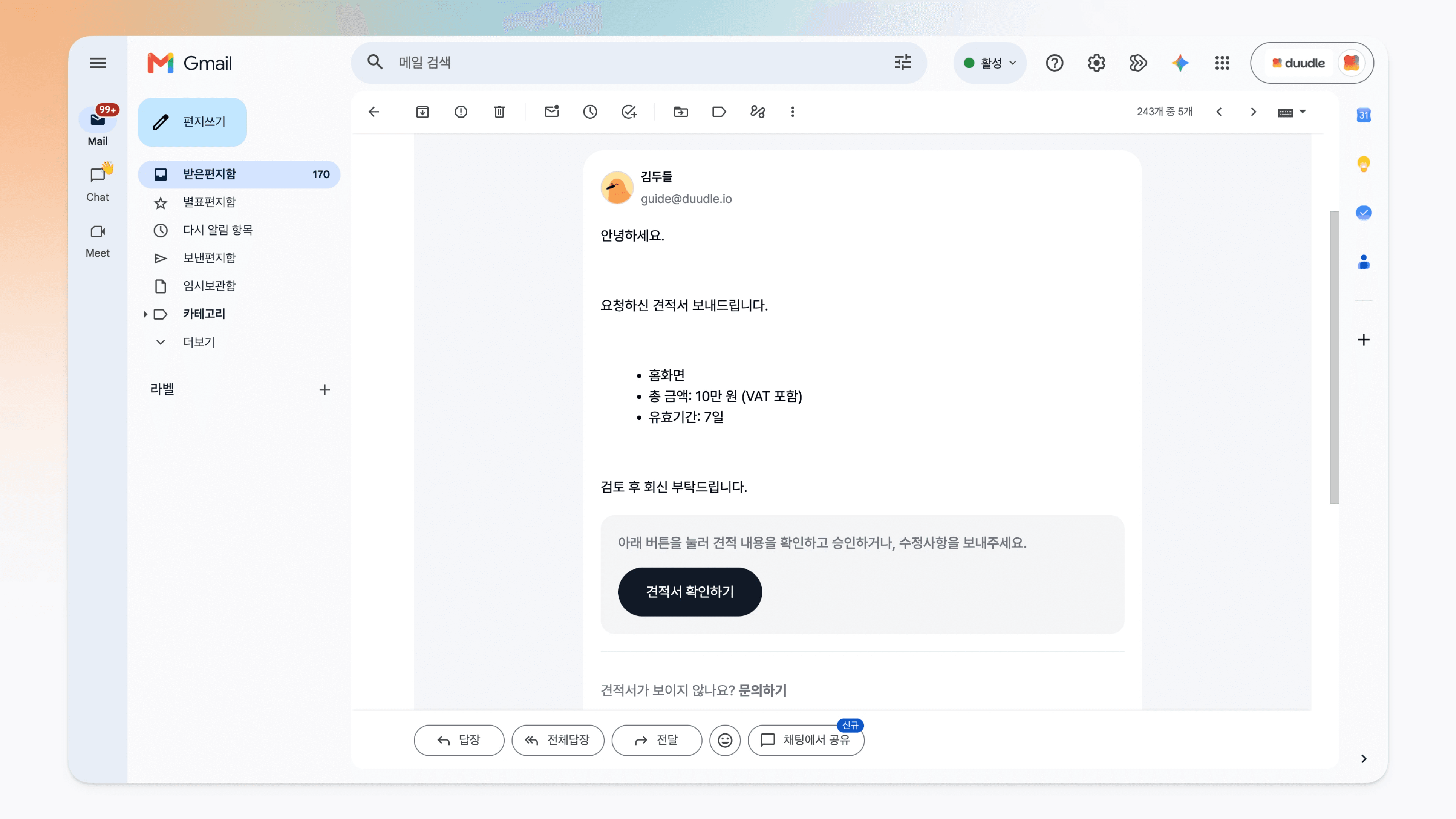Click the email vertical scrollbar
Screen dimensions: 1456x819
(x=1334, y=357)
